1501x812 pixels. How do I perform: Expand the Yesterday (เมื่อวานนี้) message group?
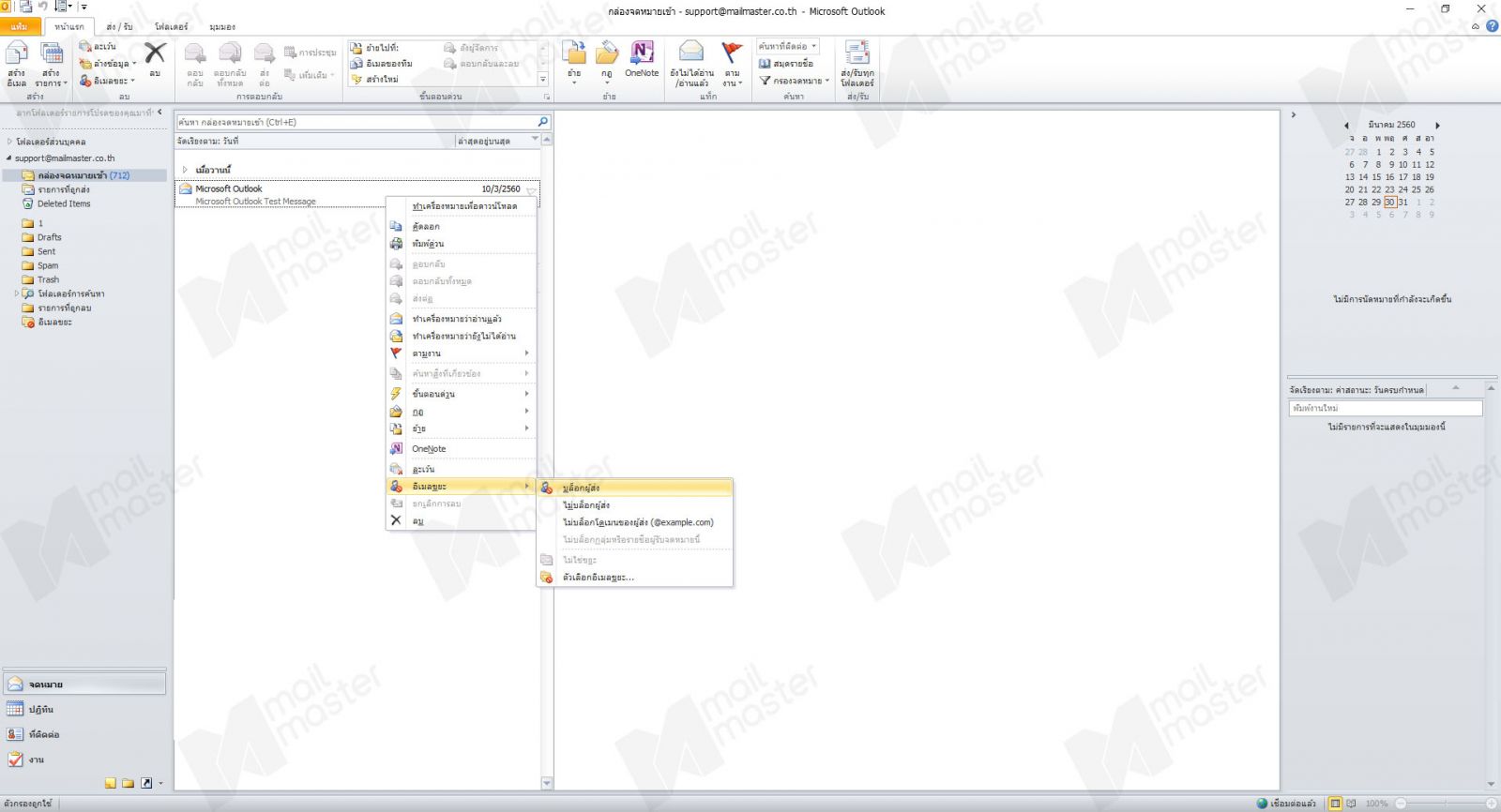pyautogui.click(x=185, y=170)
